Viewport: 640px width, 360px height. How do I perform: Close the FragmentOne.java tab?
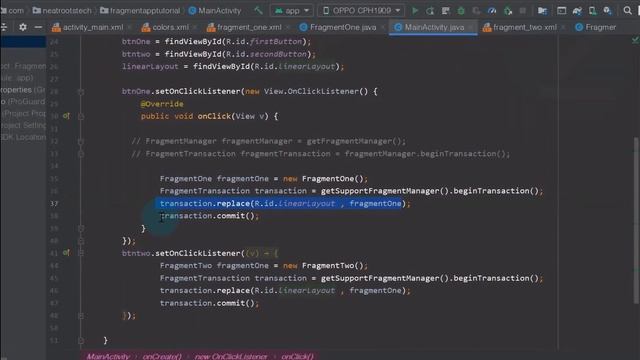pos(383,27)
